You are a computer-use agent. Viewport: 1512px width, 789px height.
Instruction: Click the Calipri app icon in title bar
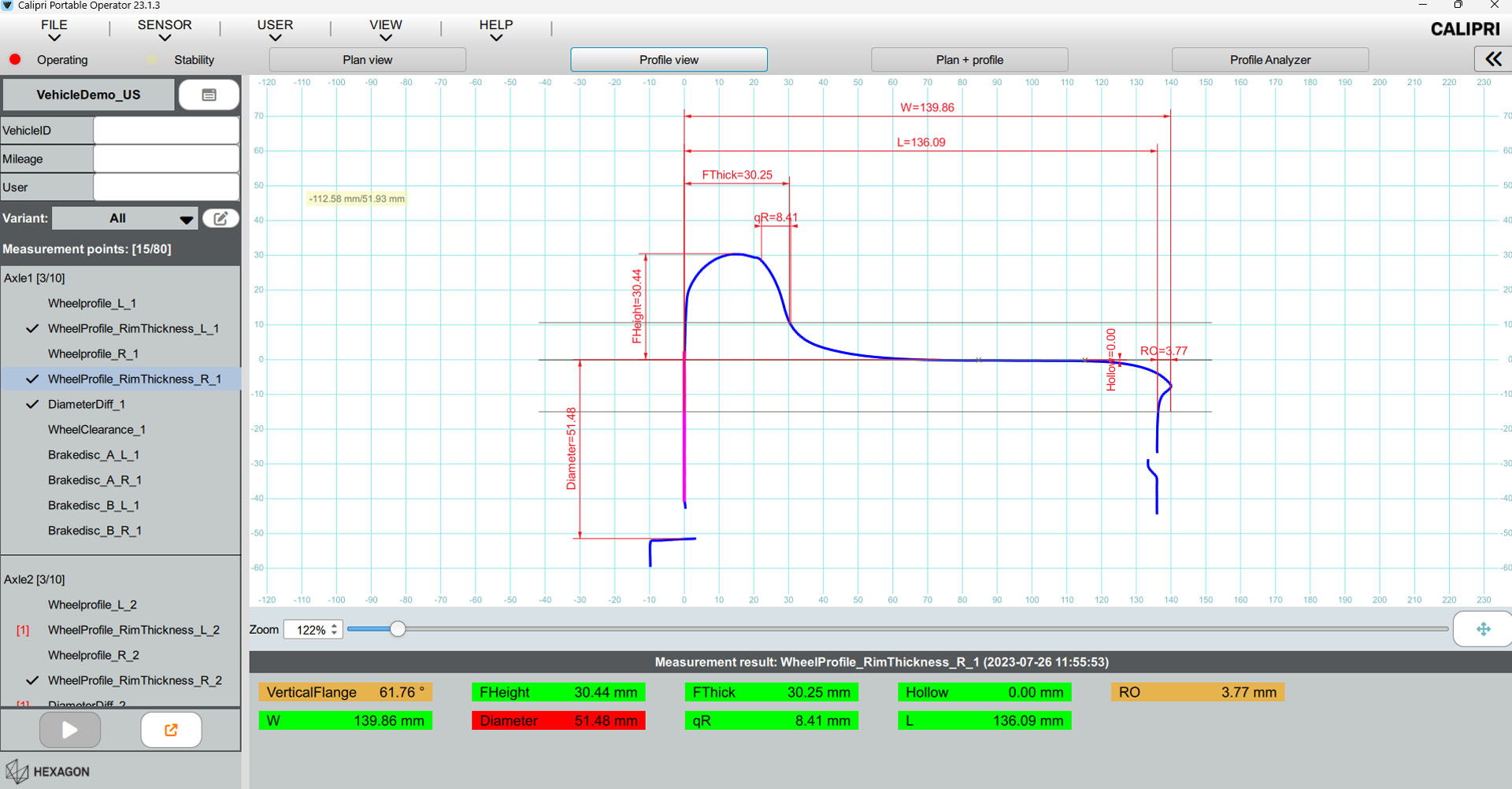coord(7,6)
